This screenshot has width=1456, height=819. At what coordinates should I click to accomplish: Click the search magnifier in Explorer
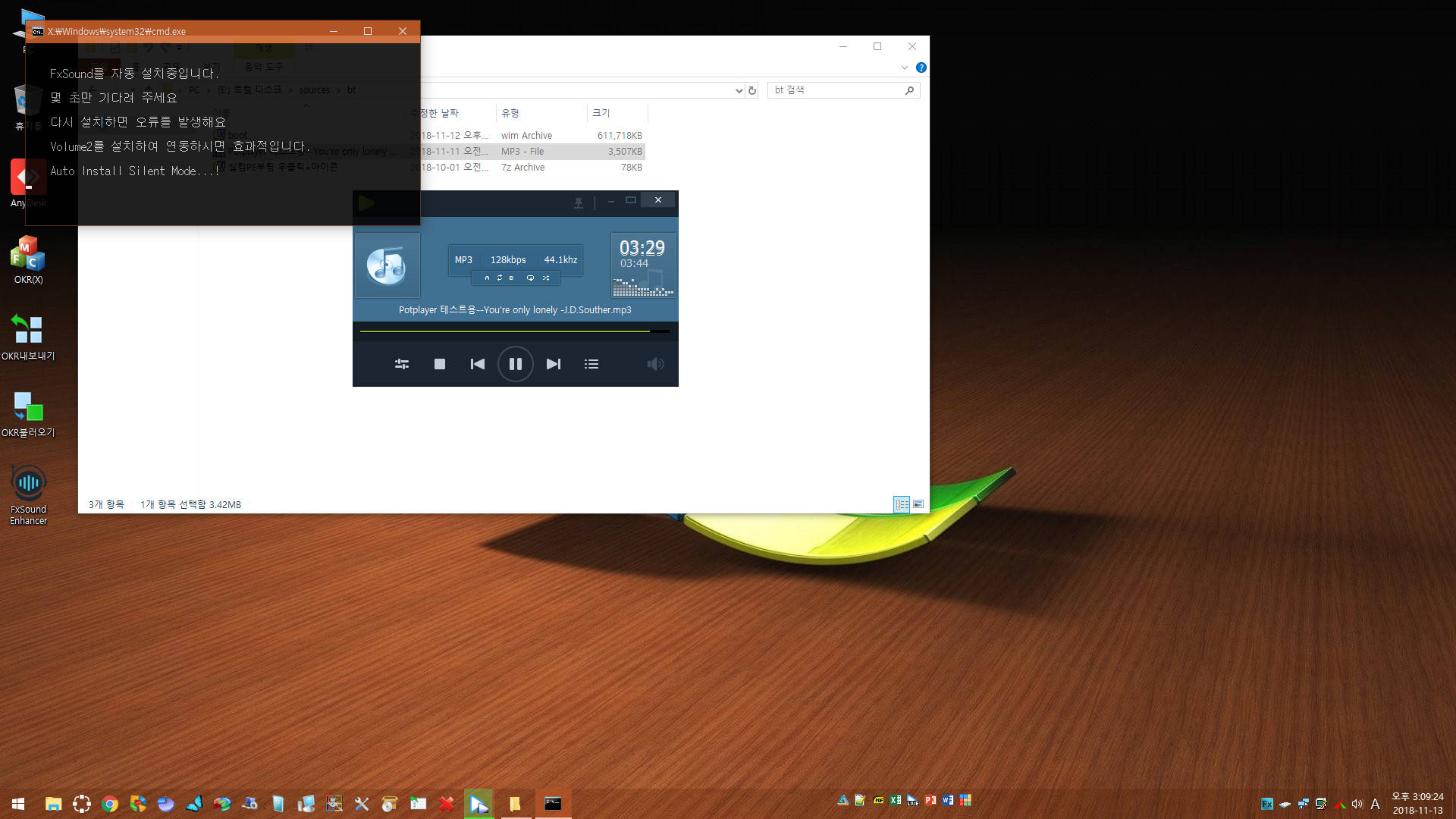coord(909,90)
